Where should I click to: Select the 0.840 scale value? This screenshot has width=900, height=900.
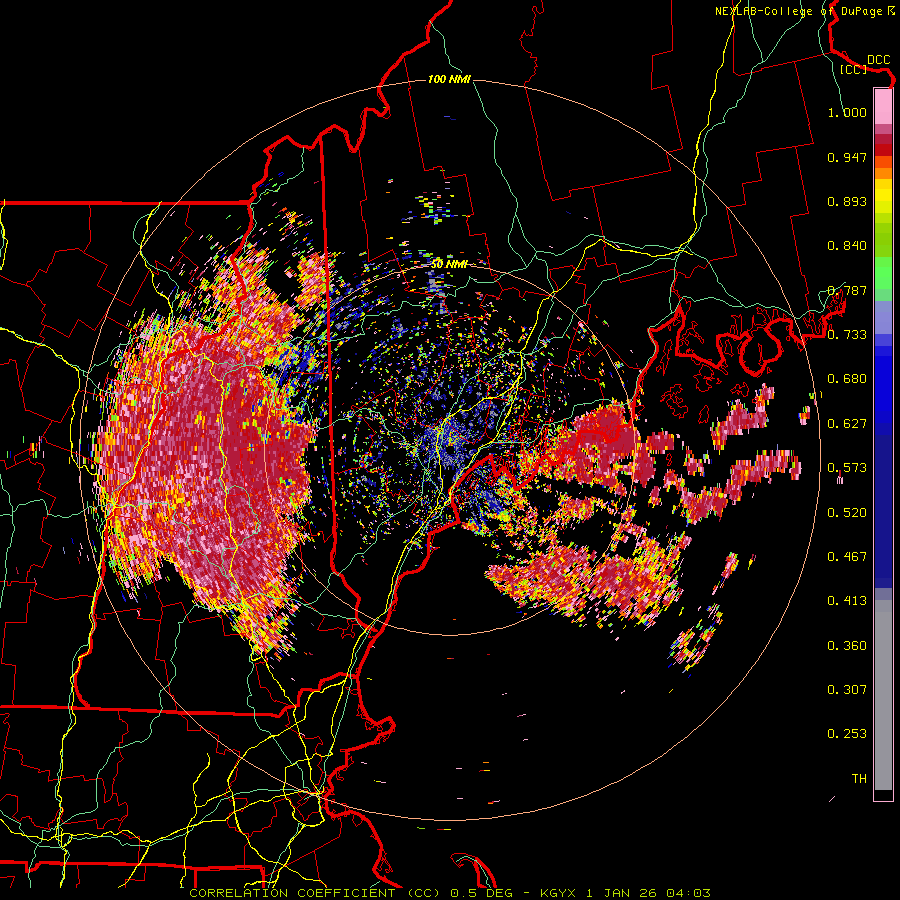(x=847, y=246)
